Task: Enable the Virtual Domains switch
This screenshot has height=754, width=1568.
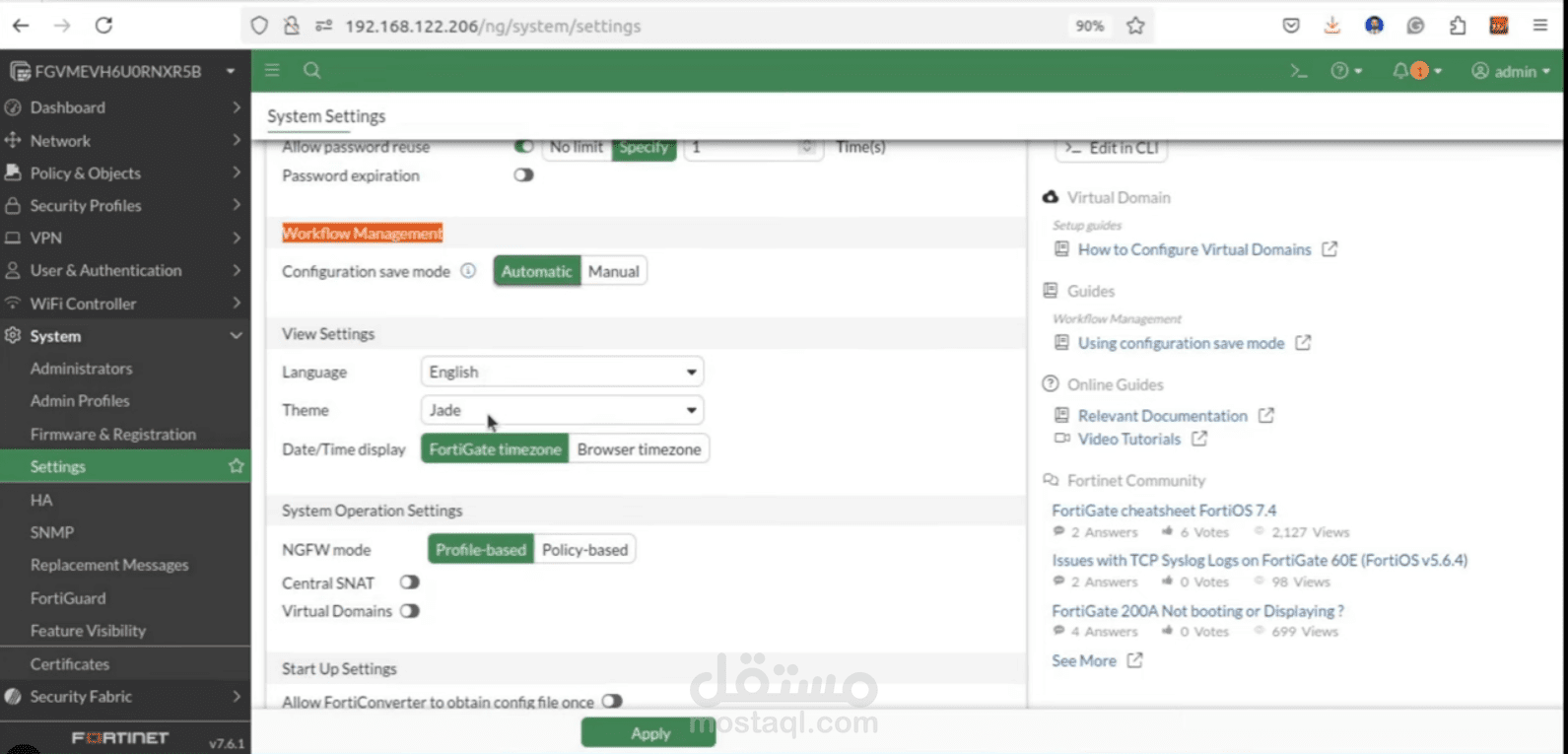Action: click(x=410, y=611)
